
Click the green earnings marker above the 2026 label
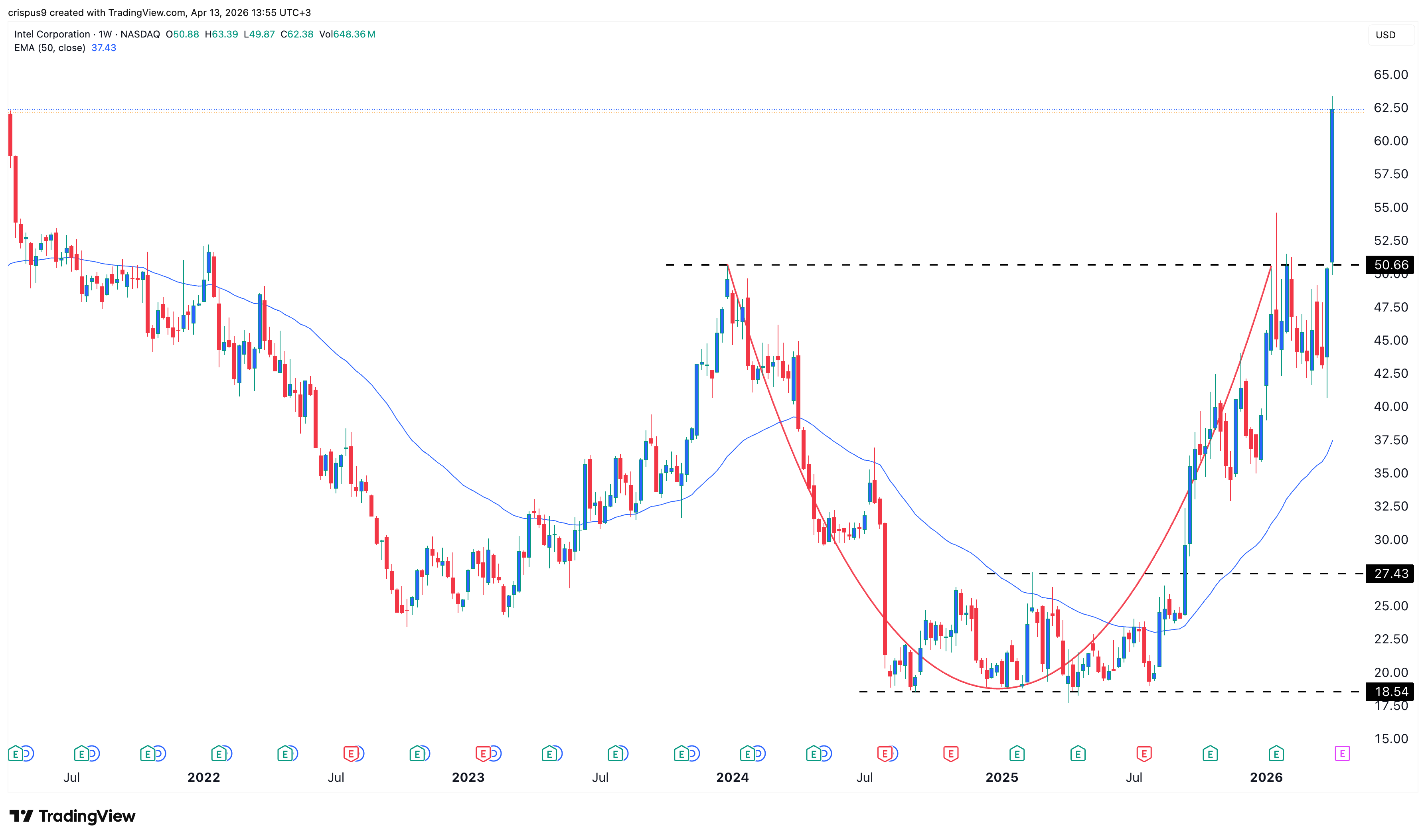(x=1276, y=753)
